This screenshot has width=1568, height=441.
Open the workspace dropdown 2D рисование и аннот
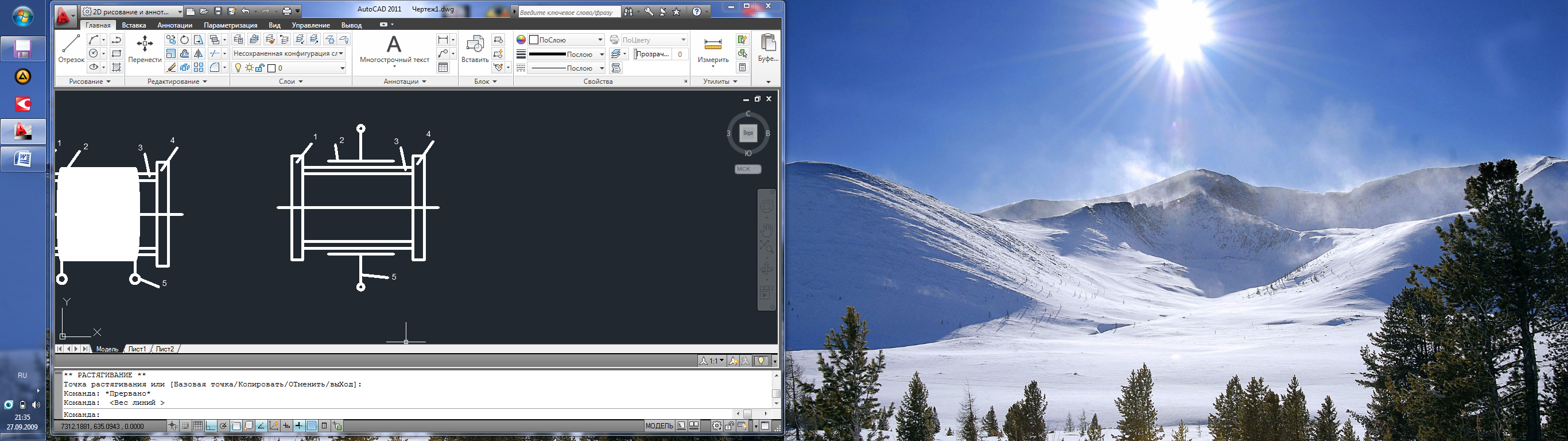click(x=132, y=11)
